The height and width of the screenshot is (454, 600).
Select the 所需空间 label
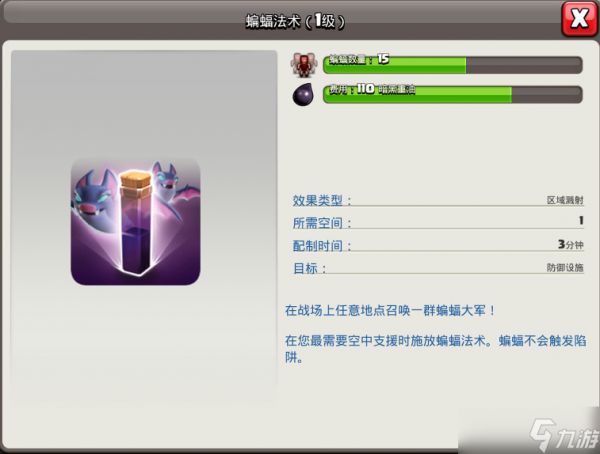pyautogui.click(x=321, y=223)
